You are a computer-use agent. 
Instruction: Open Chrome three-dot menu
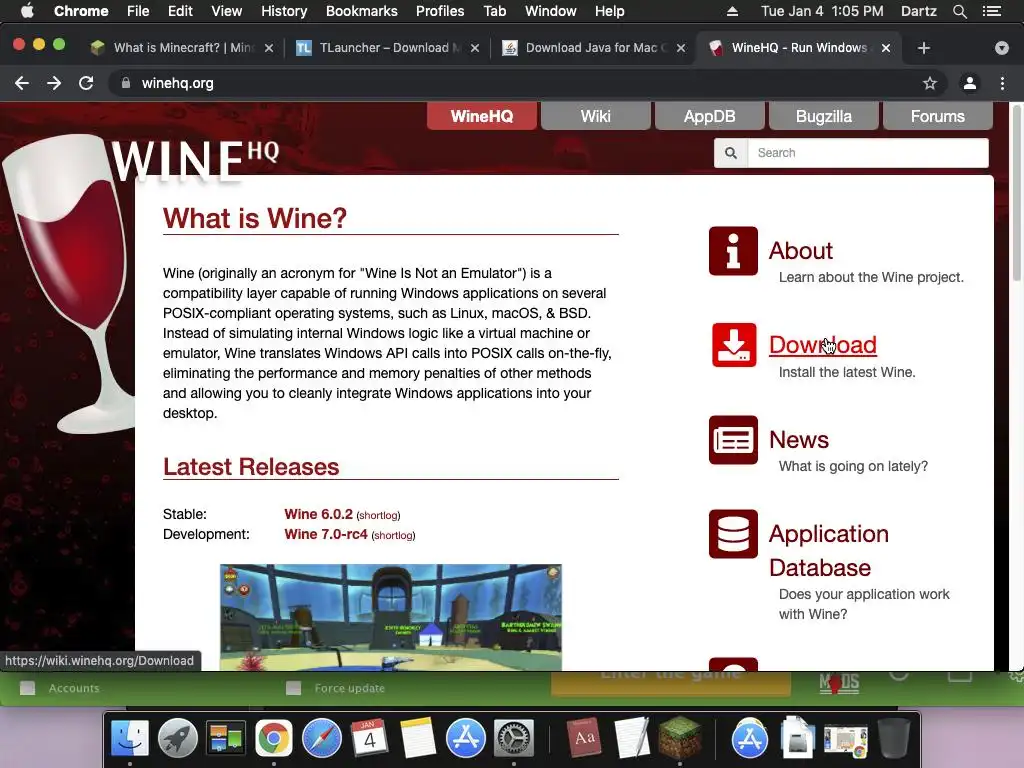click(x=1002, y=83)
